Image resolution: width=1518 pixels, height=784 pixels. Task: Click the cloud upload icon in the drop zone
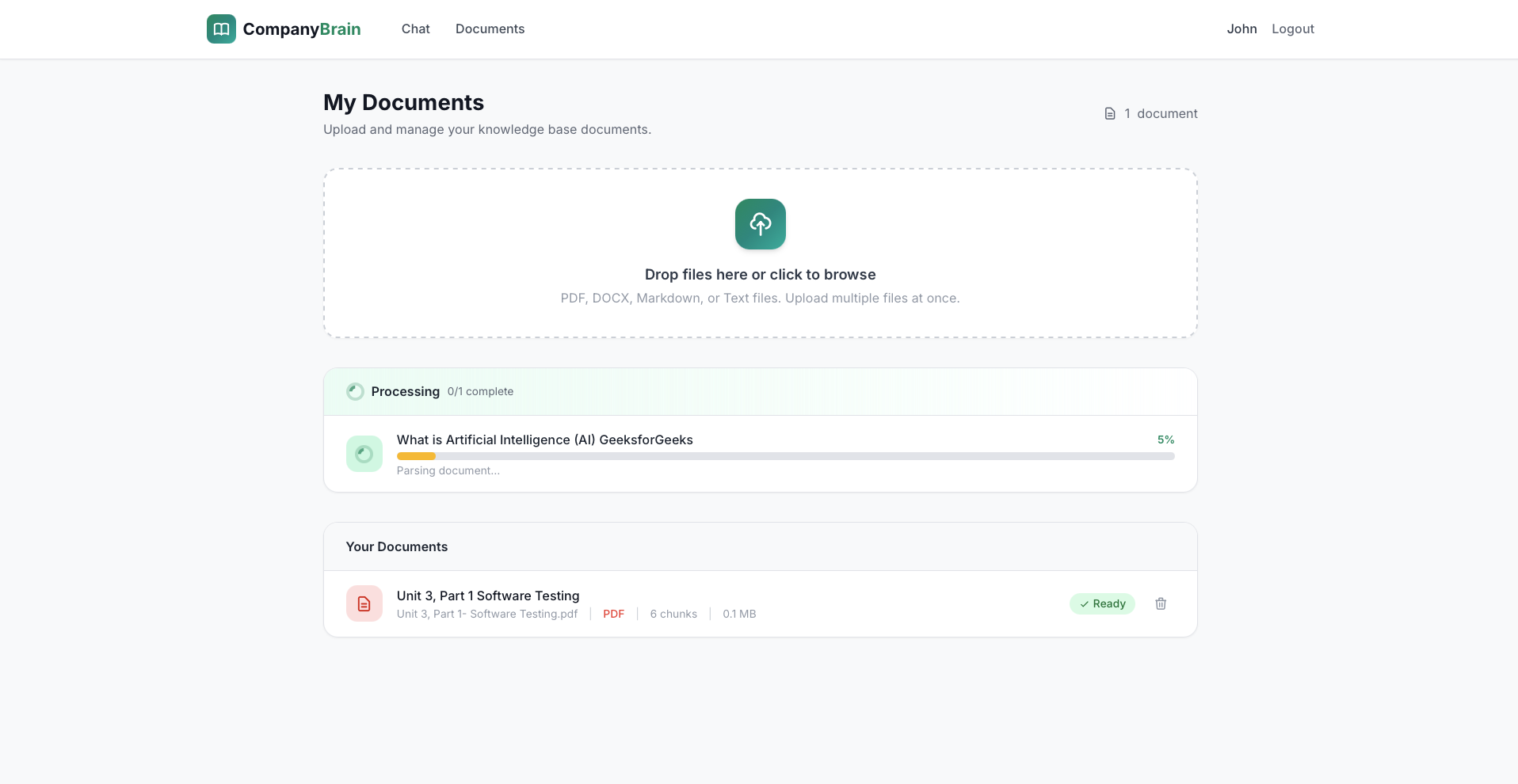[760, 224]
